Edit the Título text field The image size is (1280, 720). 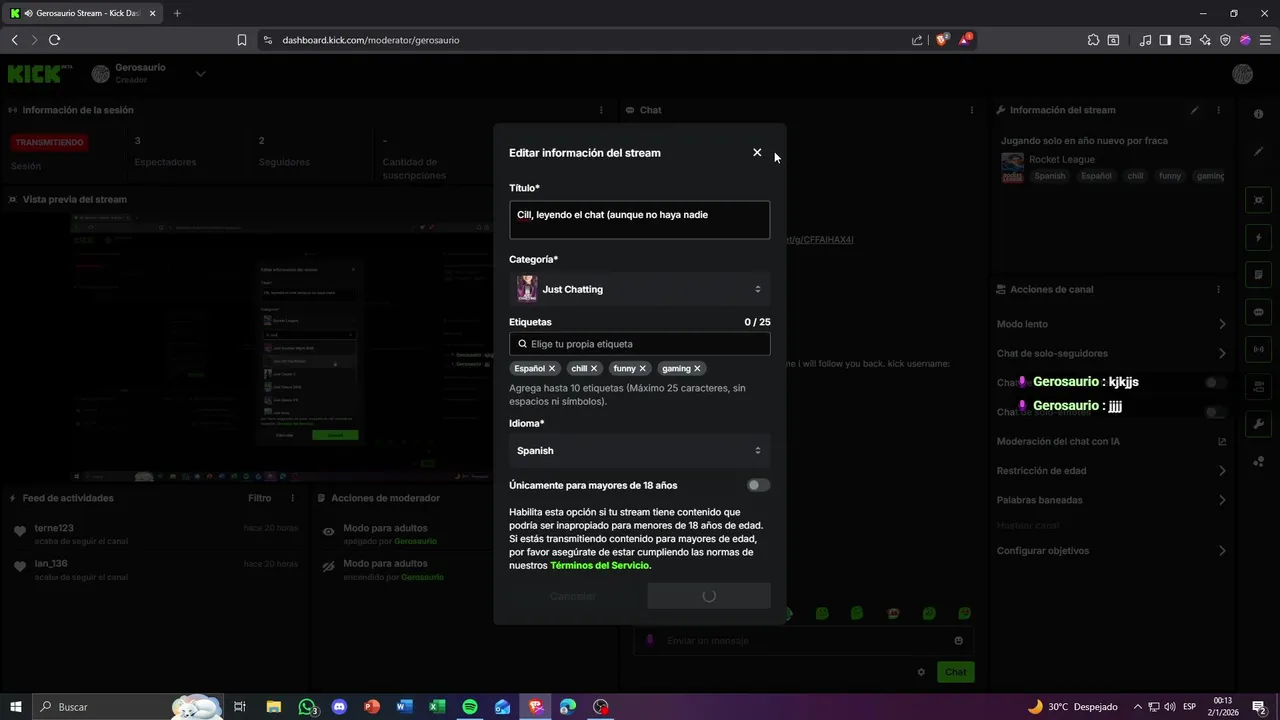click(639, 220)
